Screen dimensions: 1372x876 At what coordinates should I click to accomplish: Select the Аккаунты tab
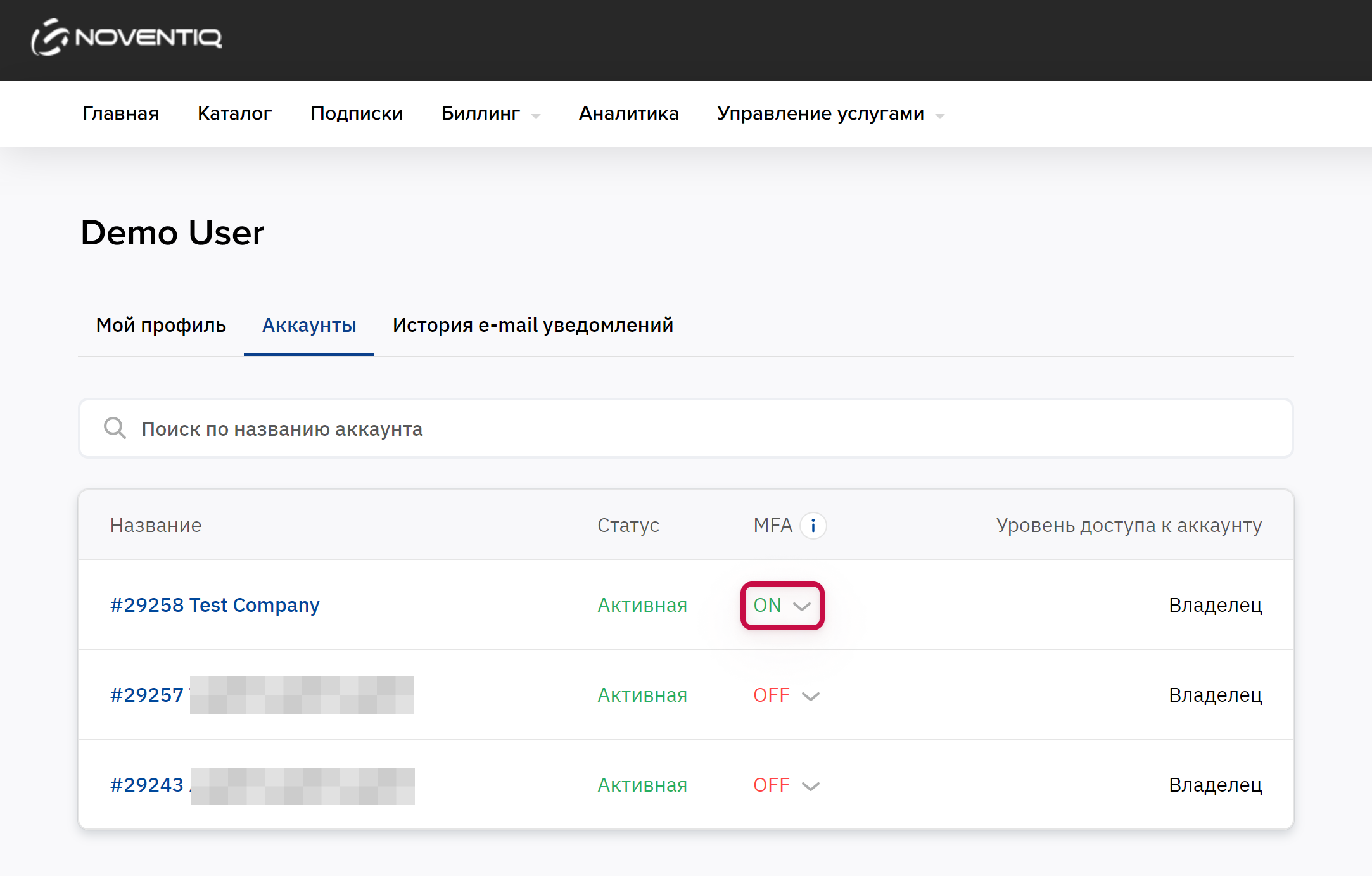coord(309,325)
